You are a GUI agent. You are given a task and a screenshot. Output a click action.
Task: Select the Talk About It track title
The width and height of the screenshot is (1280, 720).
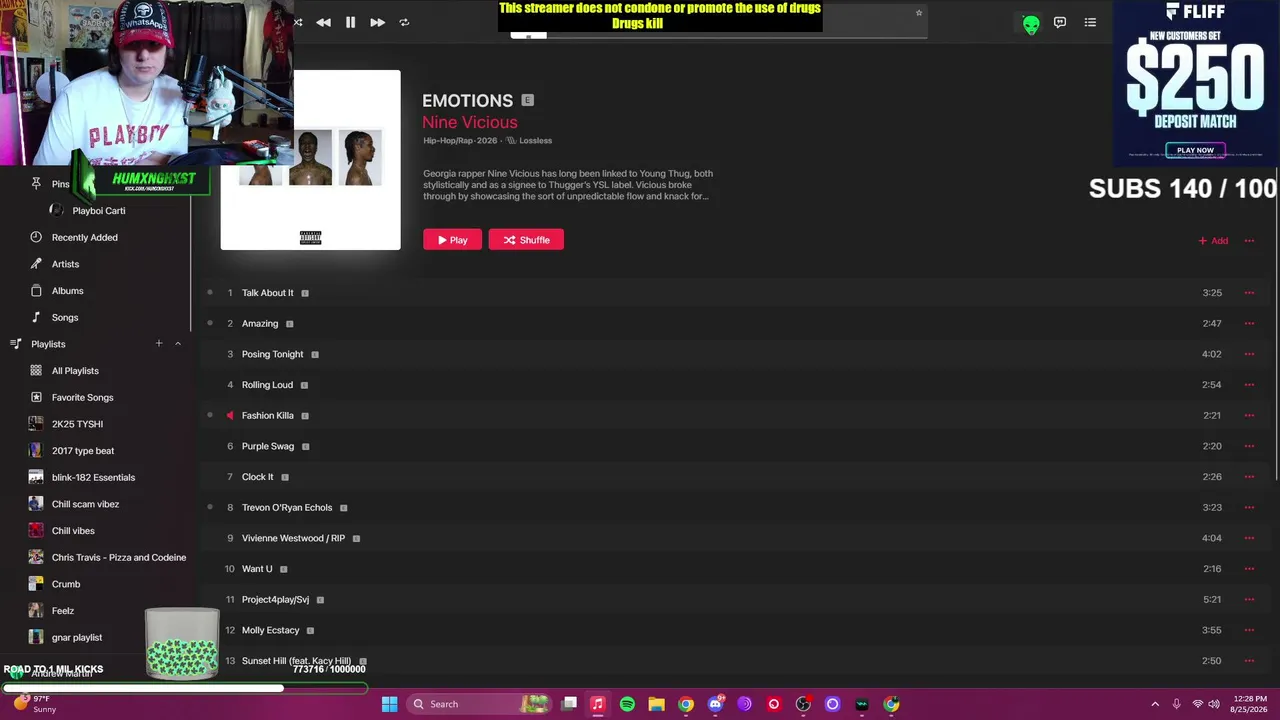(x=268, y=293)
